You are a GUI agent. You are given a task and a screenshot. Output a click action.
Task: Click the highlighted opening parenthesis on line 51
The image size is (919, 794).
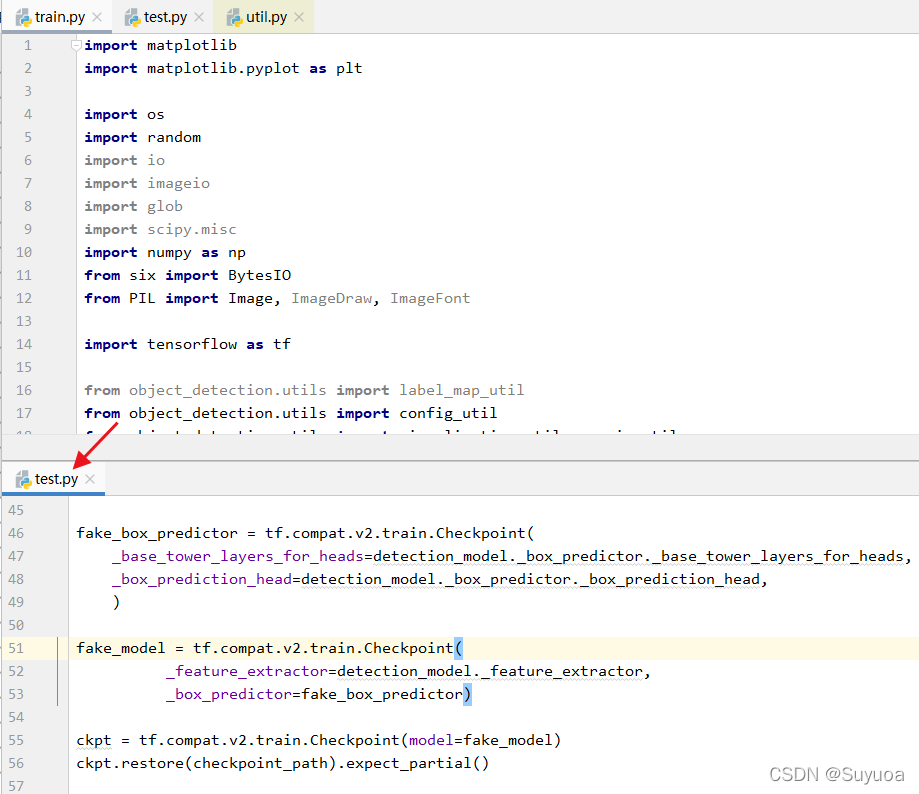tap(458, 648)
